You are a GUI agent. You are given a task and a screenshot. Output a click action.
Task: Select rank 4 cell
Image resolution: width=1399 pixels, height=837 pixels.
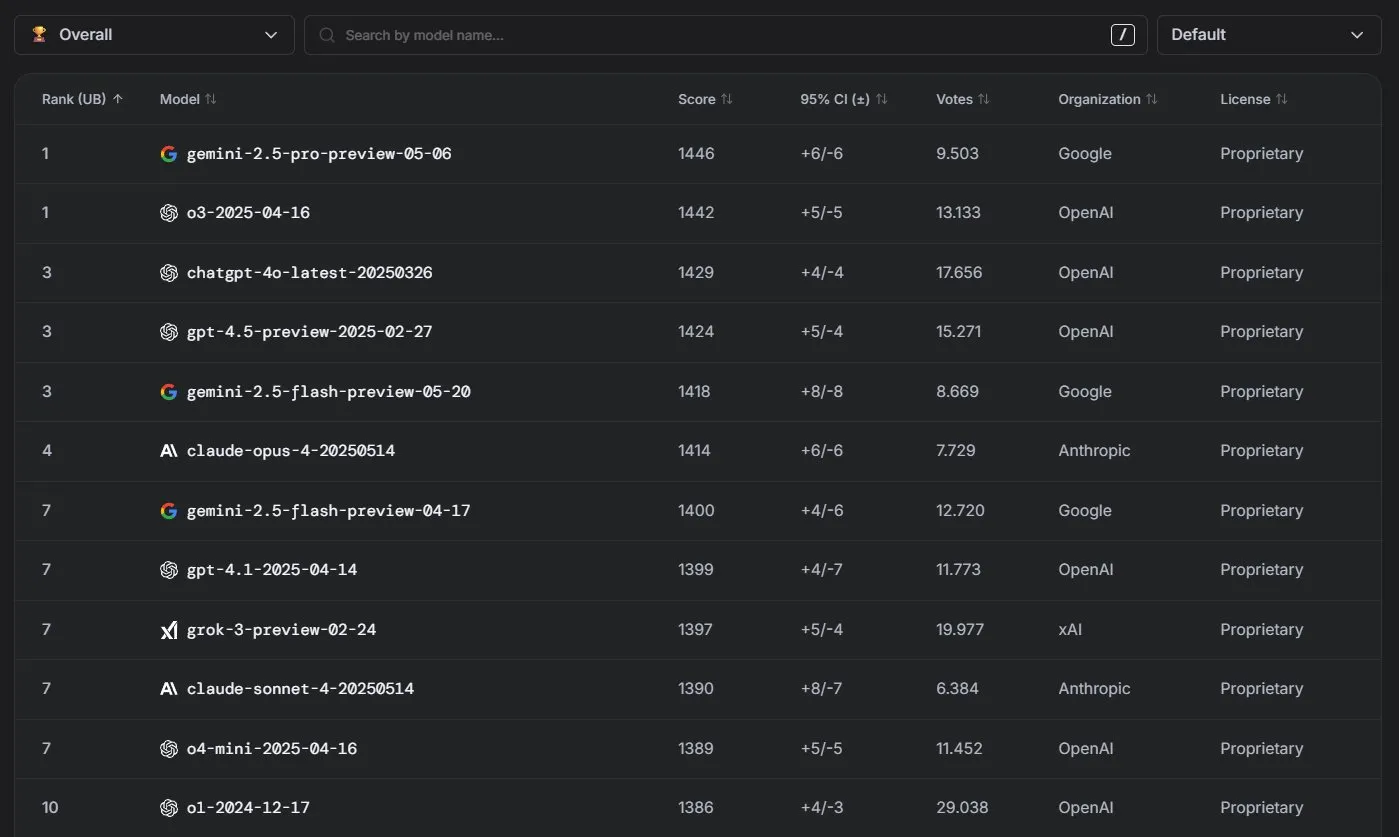[x=47, y=451]
